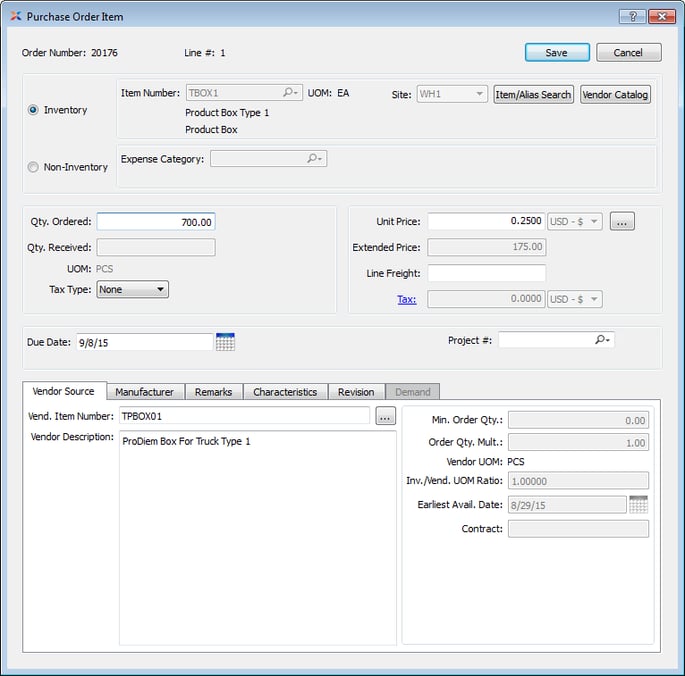Expand the Tax Type dropdown

[x=133, y=290]
